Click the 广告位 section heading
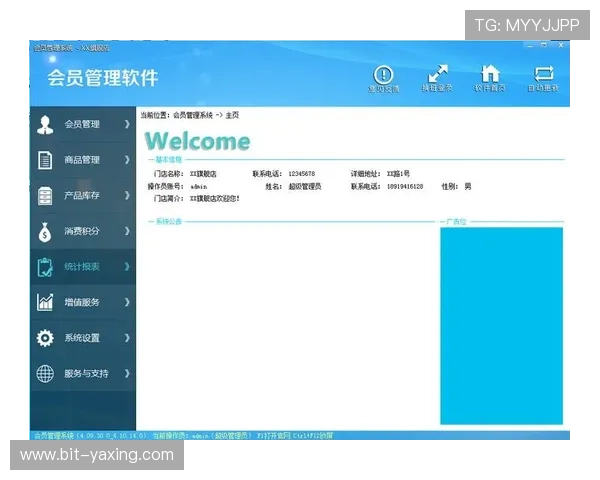Viewport: 600px width, 480px height. tap(457, 221)
